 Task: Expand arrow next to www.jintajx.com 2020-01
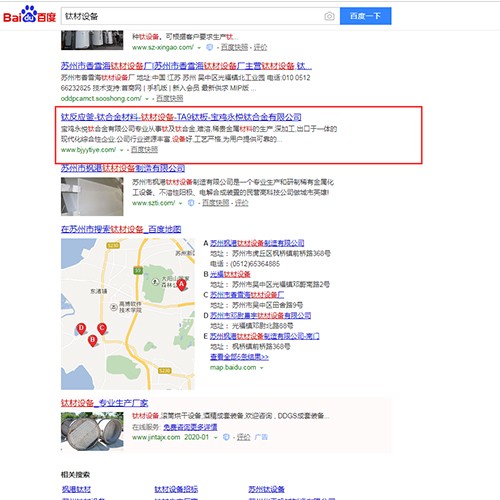216,437
